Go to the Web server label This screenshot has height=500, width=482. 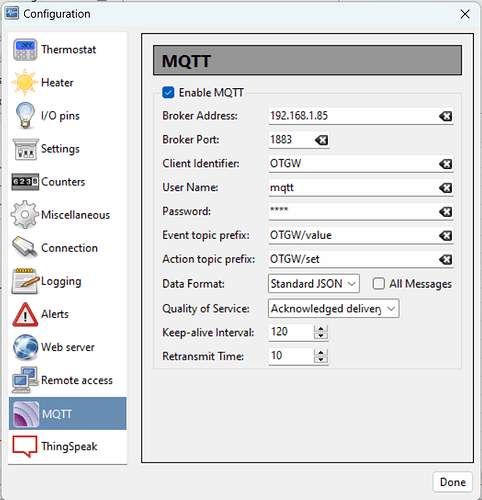click(68, 347)
